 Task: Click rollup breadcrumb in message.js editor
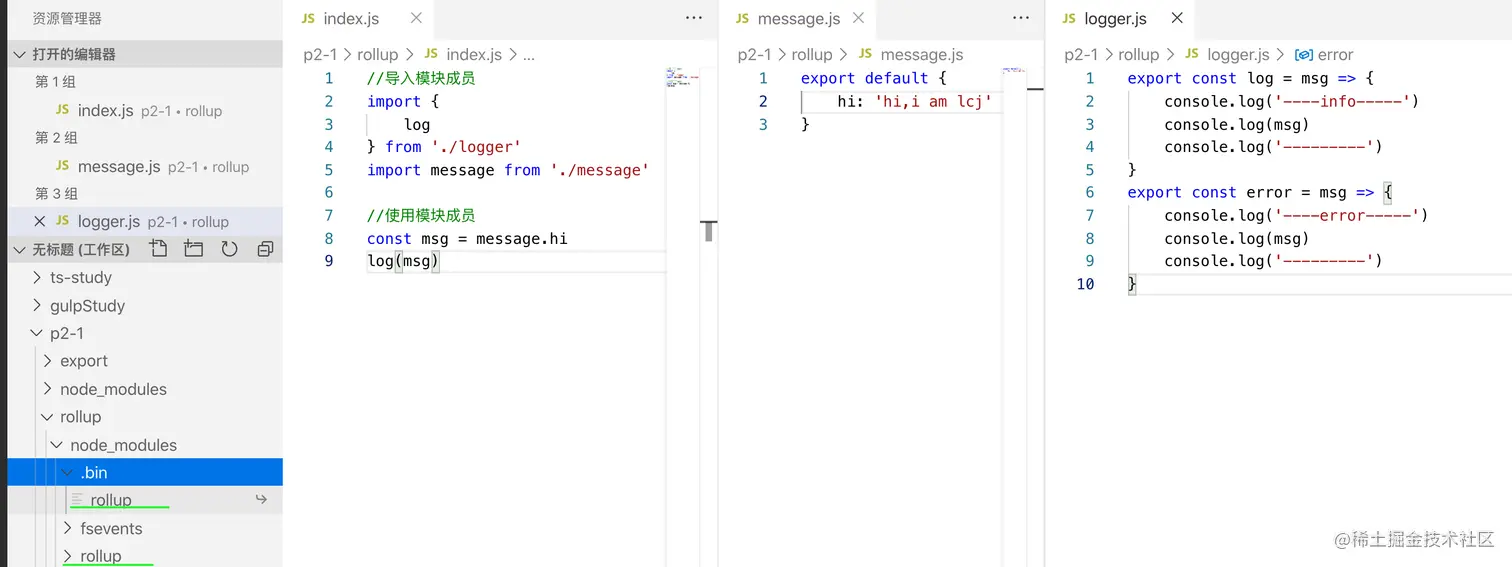tap(812, 55)
